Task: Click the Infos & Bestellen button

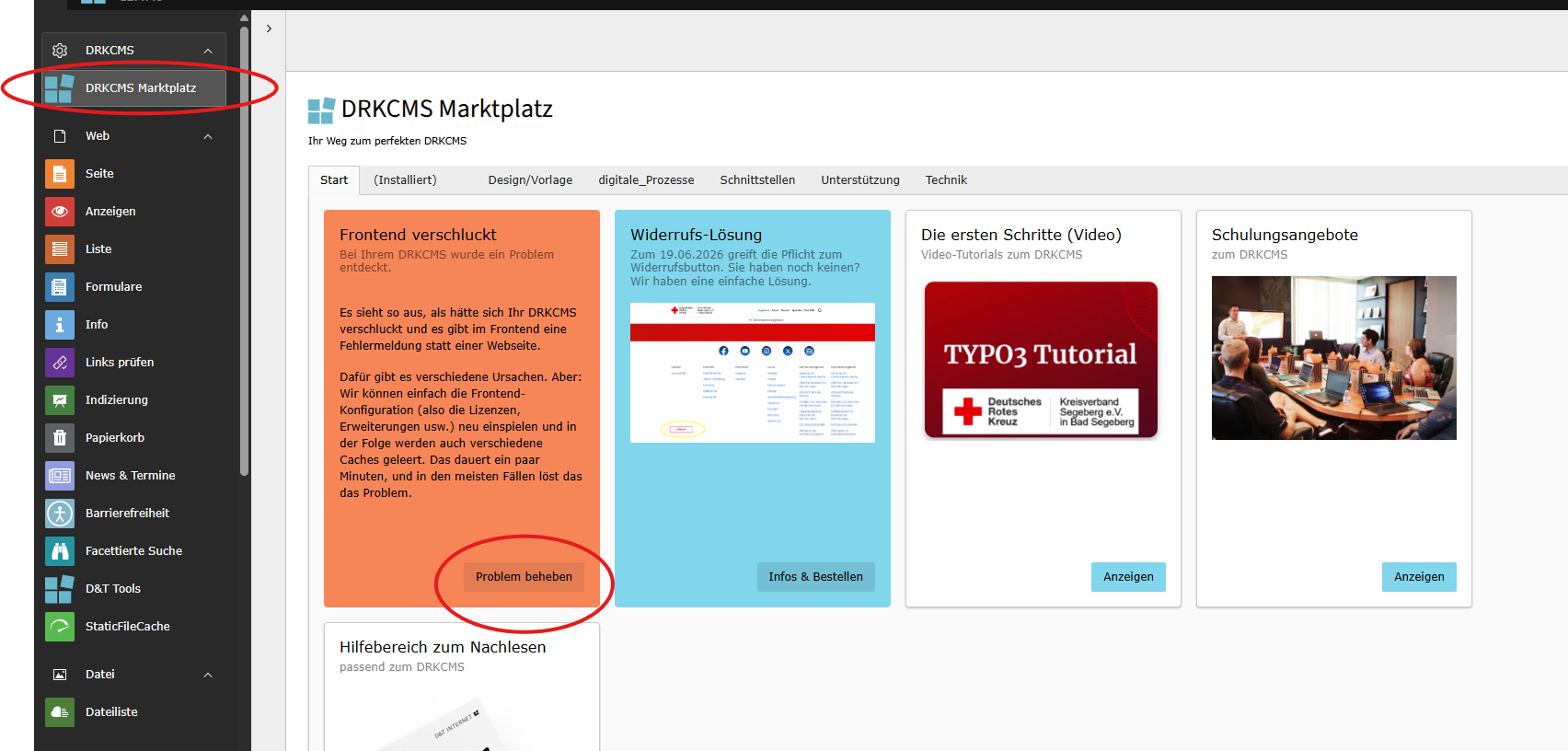Action: [x=815, y=577]
